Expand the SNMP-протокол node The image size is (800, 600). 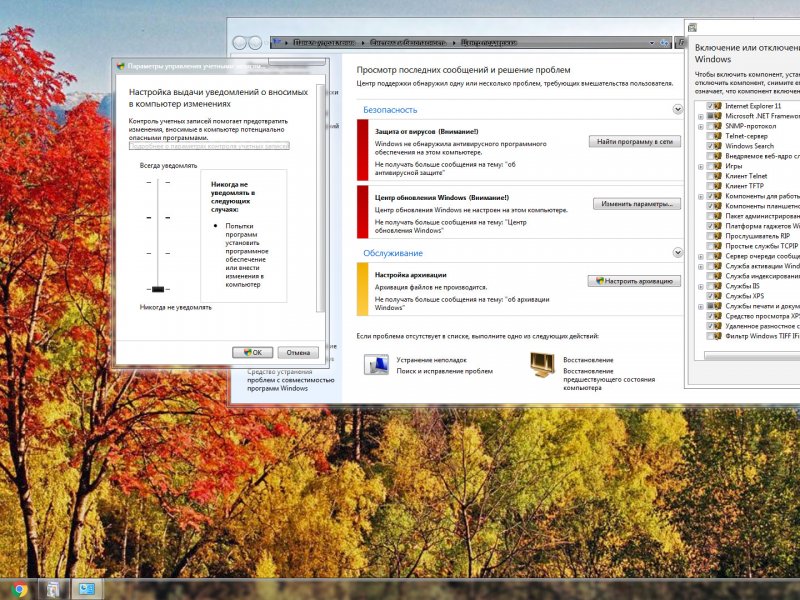tap(701, 127)
